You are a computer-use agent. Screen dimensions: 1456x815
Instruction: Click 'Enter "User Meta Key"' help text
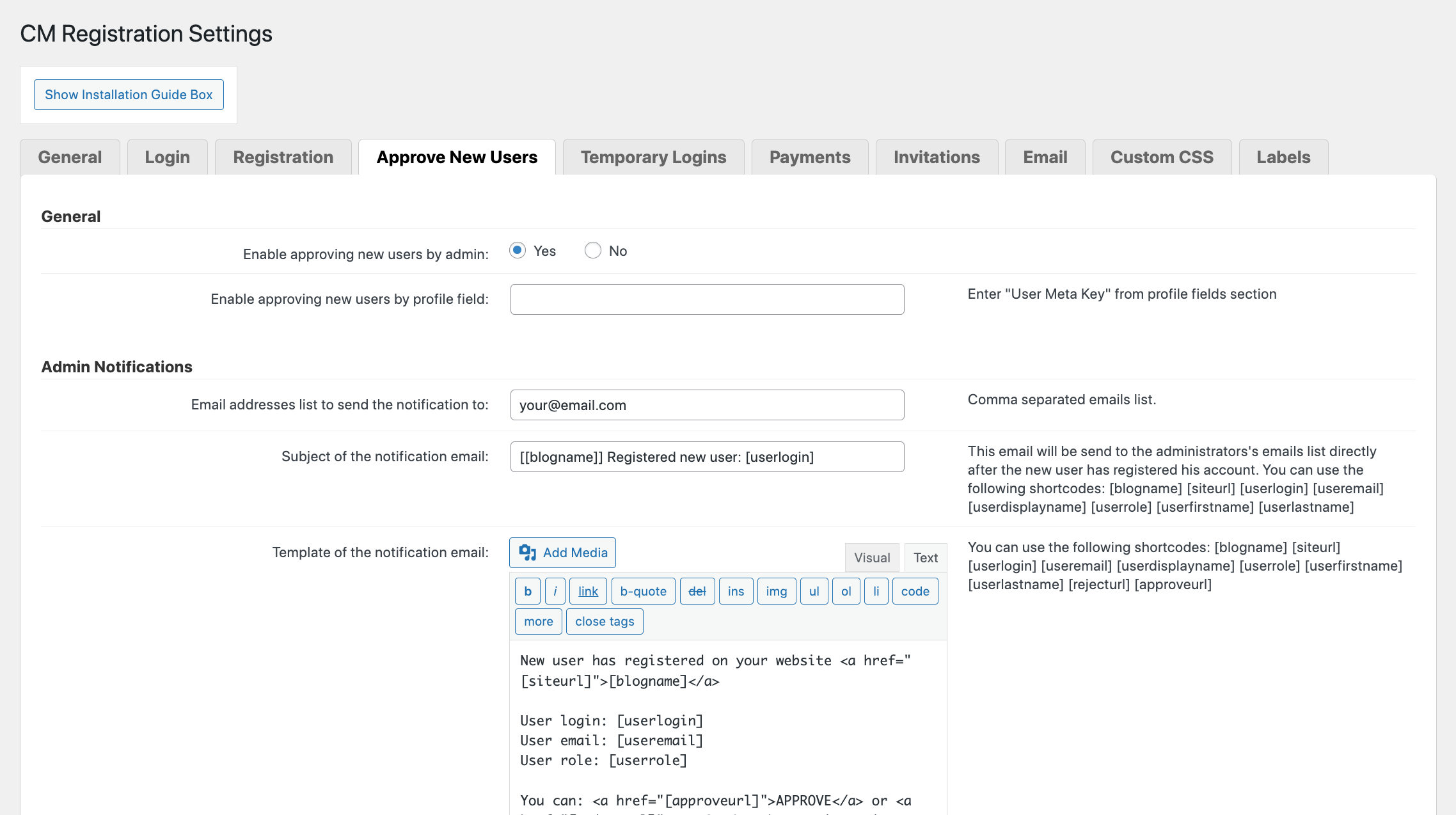tap(1122, 294)
